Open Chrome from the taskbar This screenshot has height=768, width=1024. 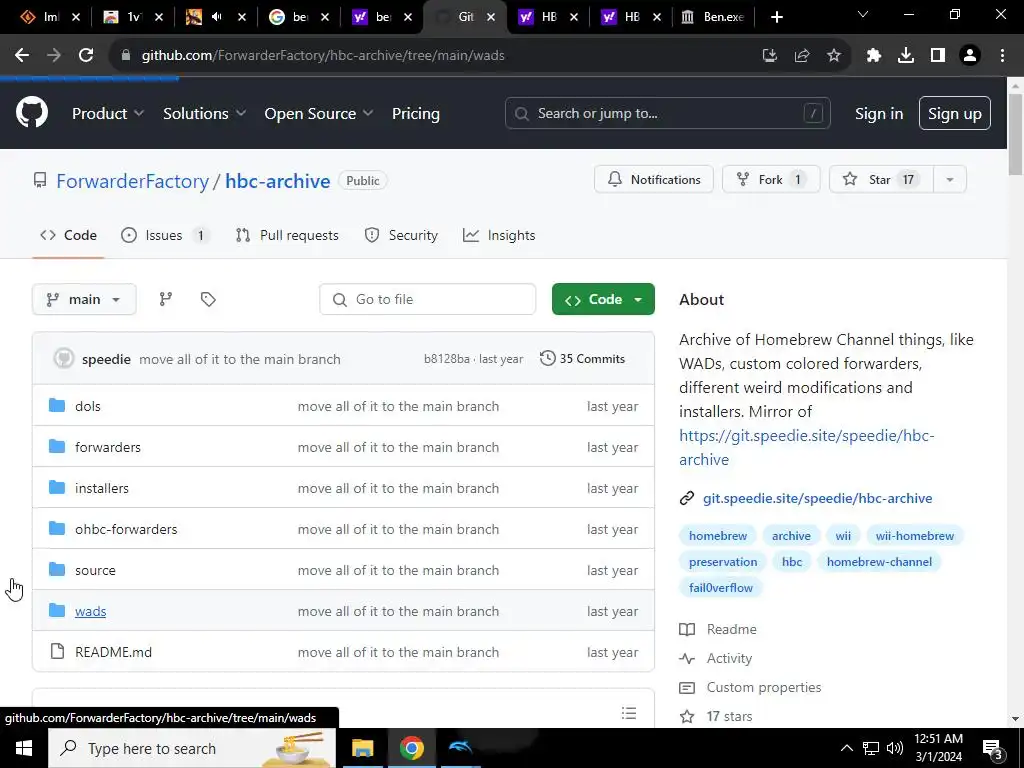point(411,748)
